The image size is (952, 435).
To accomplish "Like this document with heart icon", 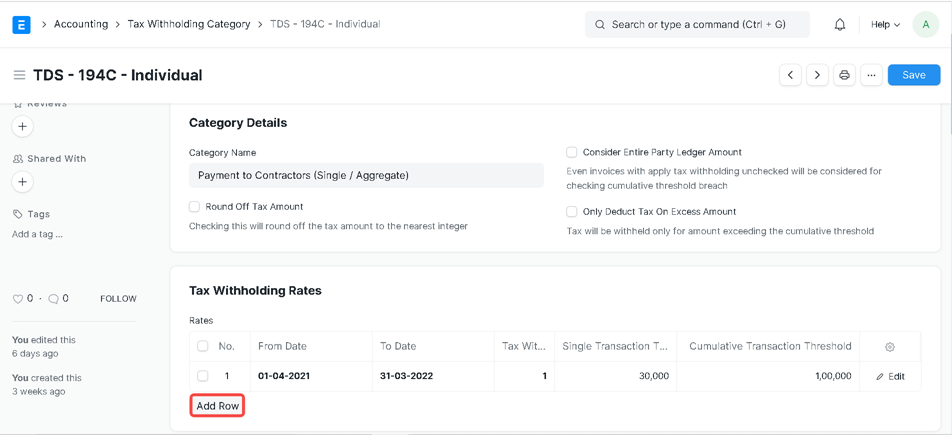I will pos(18,299).
